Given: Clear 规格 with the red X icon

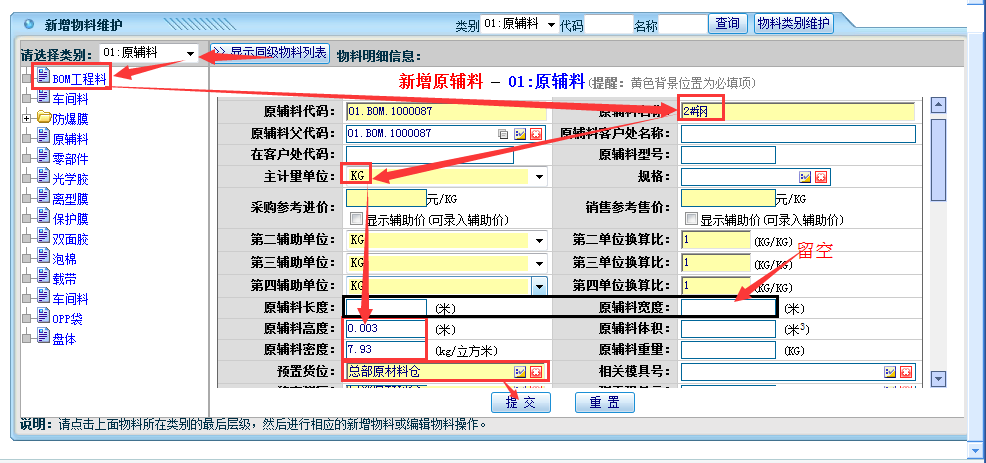Looking at the screenshot, I should pos(821,177).
